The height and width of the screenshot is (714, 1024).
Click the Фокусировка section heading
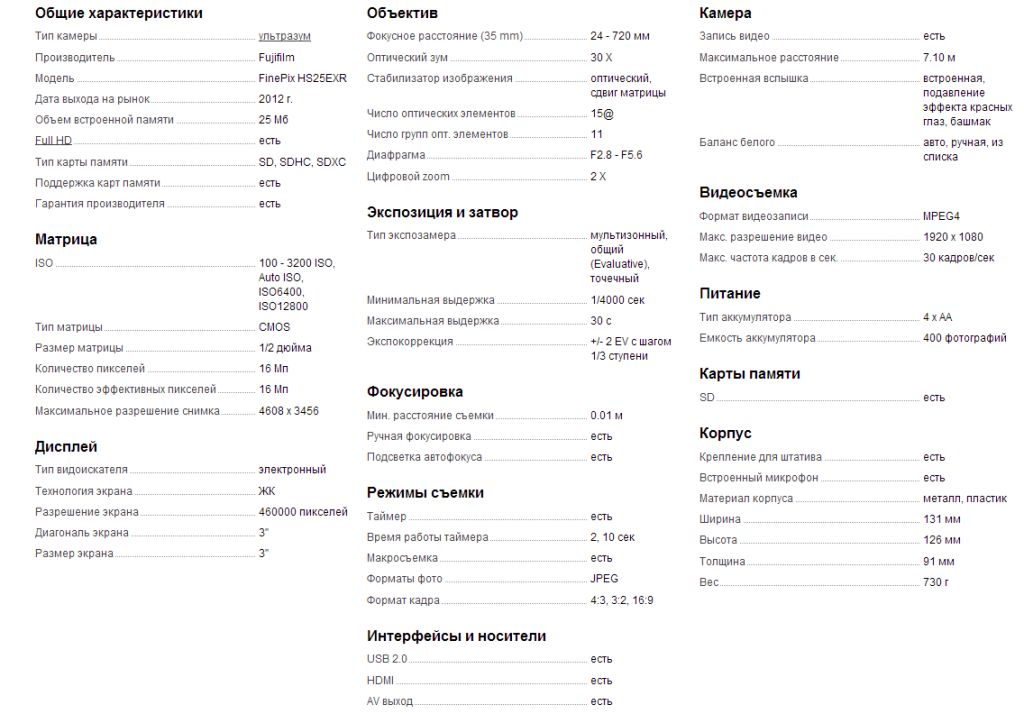pos(415,392)
